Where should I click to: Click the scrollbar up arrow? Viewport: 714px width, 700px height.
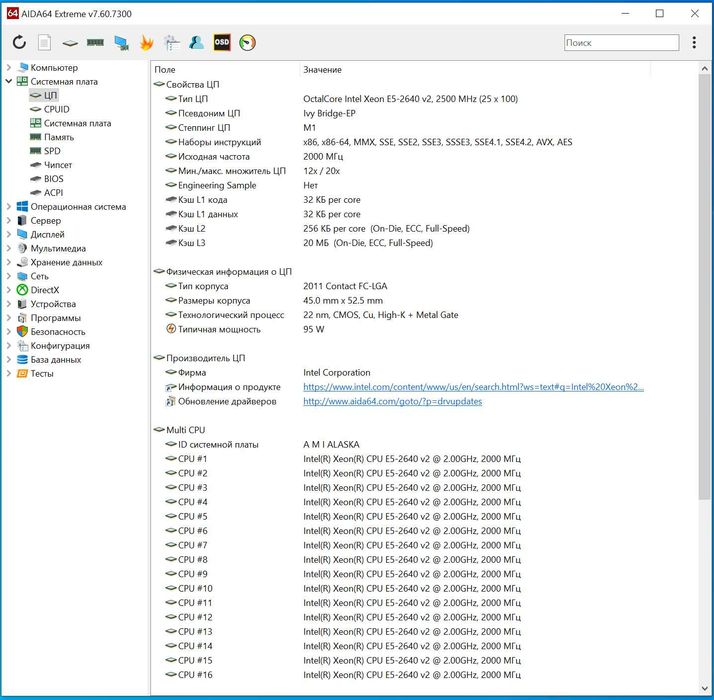704,69
